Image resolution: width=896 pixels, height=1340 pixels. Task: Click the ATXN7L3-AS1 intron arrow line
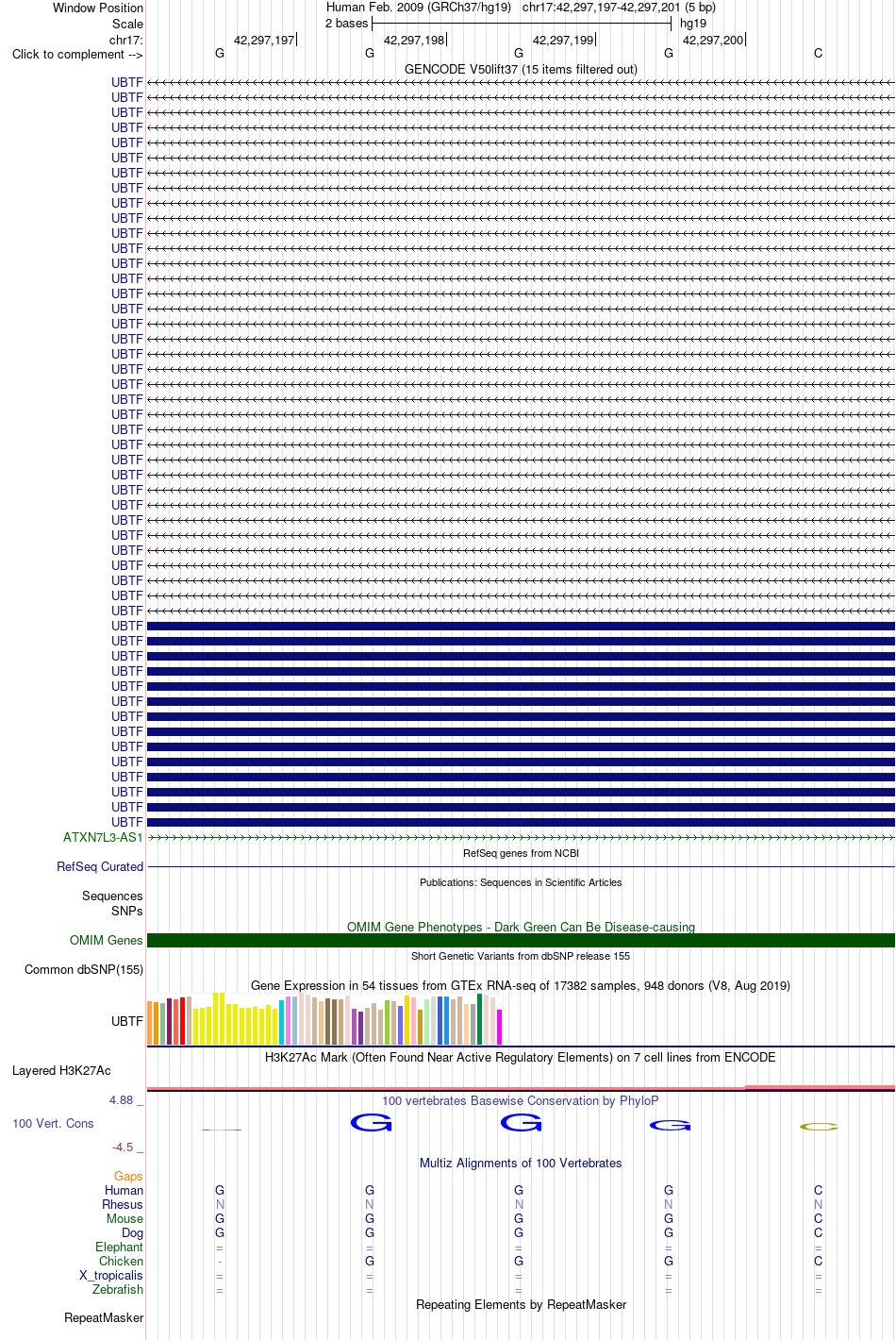coord(521,837)
